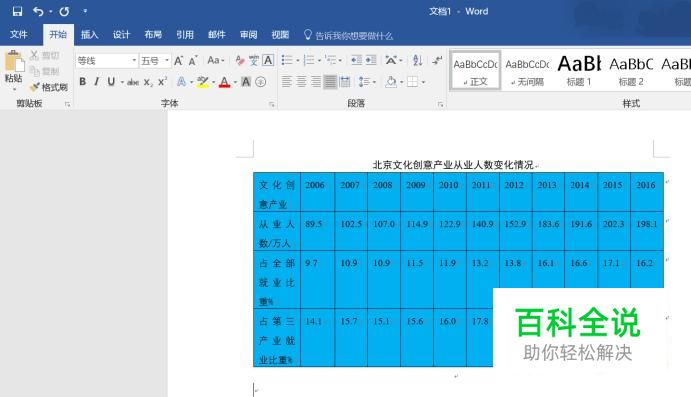Image resolution: width=691 pixels, height=397 pixels.
Task: Toggle character shading icon
Action: 246,82
